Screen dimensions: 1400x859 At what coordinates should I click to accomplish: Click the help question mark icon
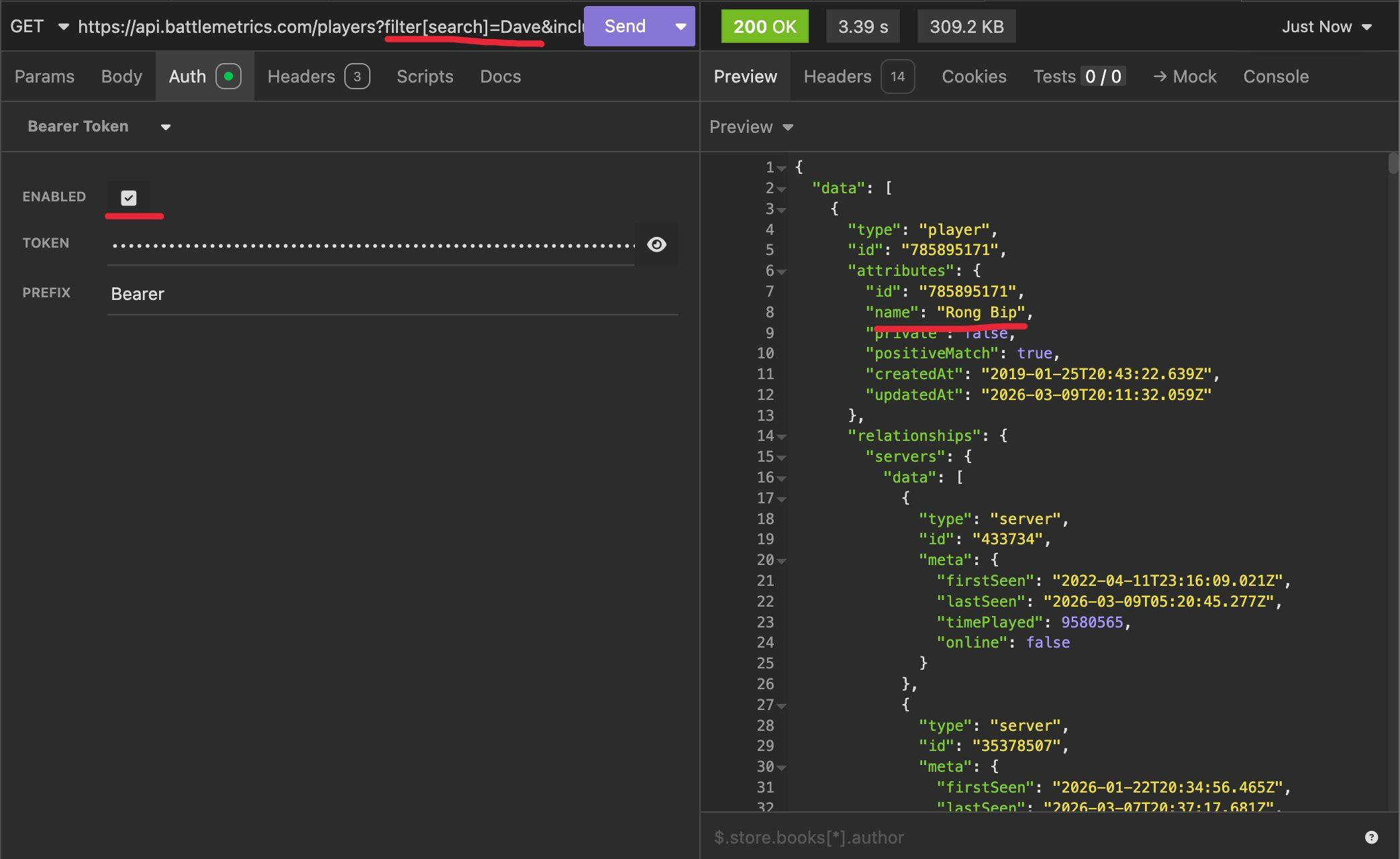[1371, 837]
